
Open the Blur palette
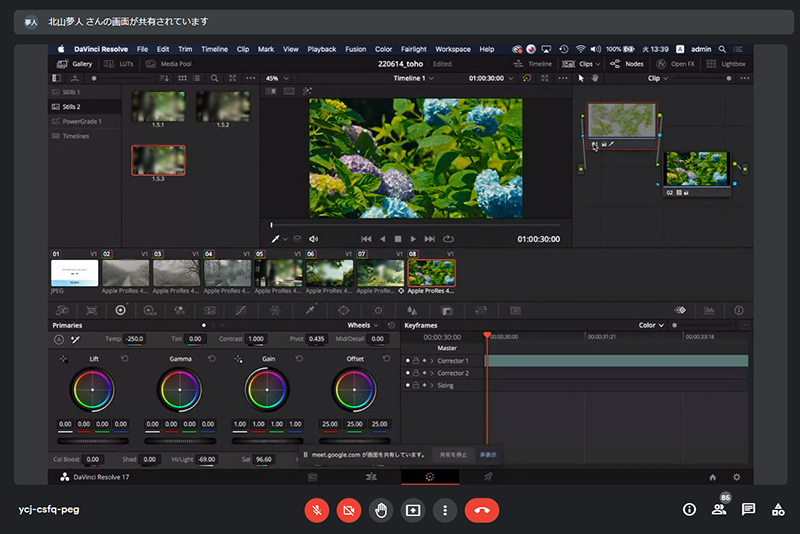point(412,310)
